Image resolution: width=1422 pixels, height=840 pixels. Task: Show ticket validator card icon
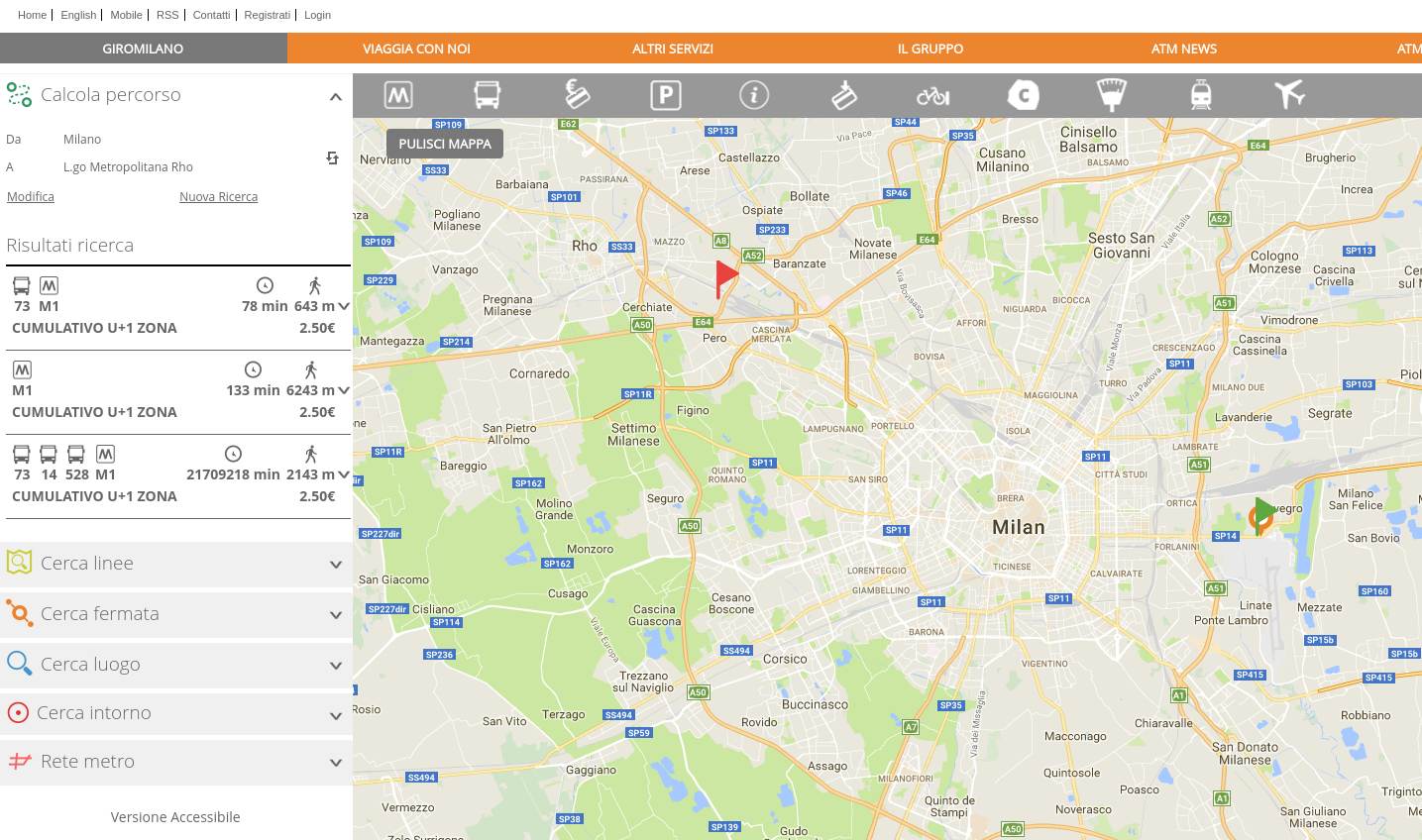(x=843, y=94)
